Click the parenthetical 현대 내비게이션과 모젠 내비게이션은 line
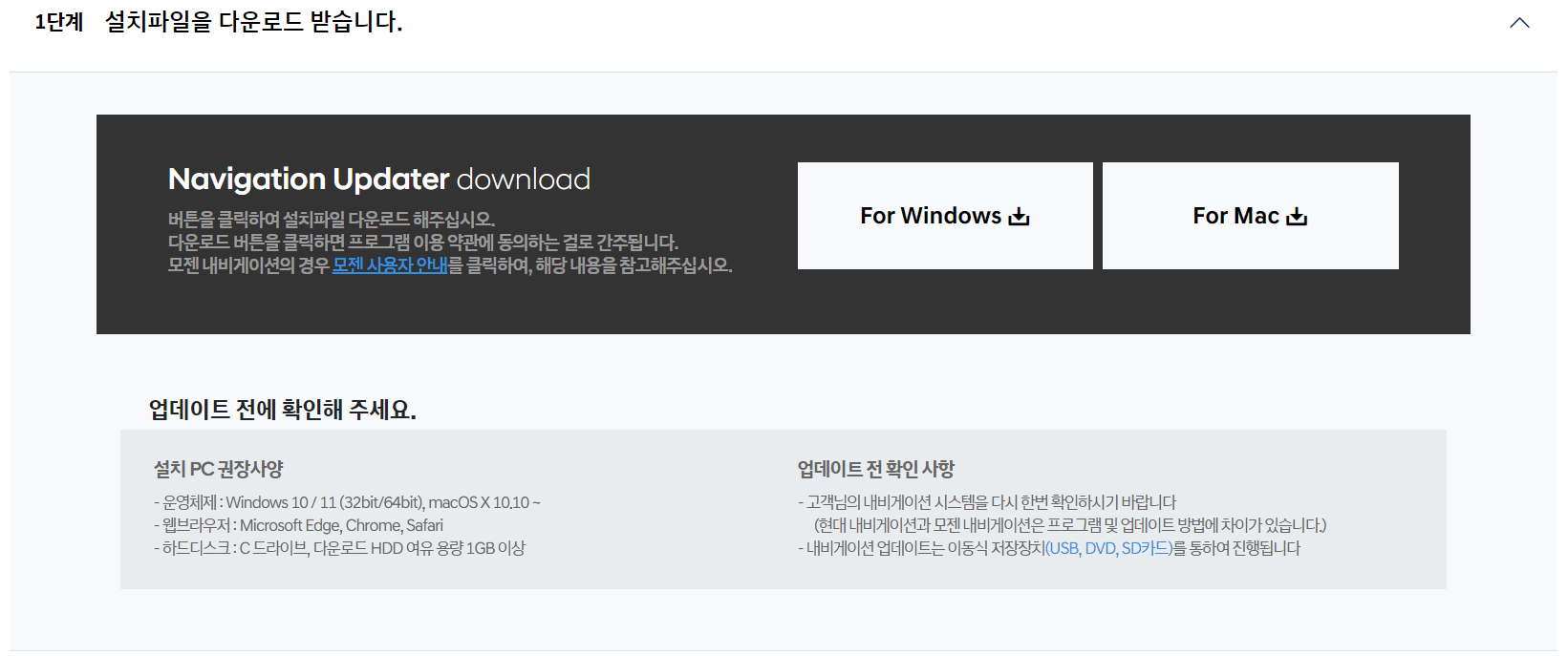Viewport: 1568px width, 656px height. click(x=1070, y=525)
